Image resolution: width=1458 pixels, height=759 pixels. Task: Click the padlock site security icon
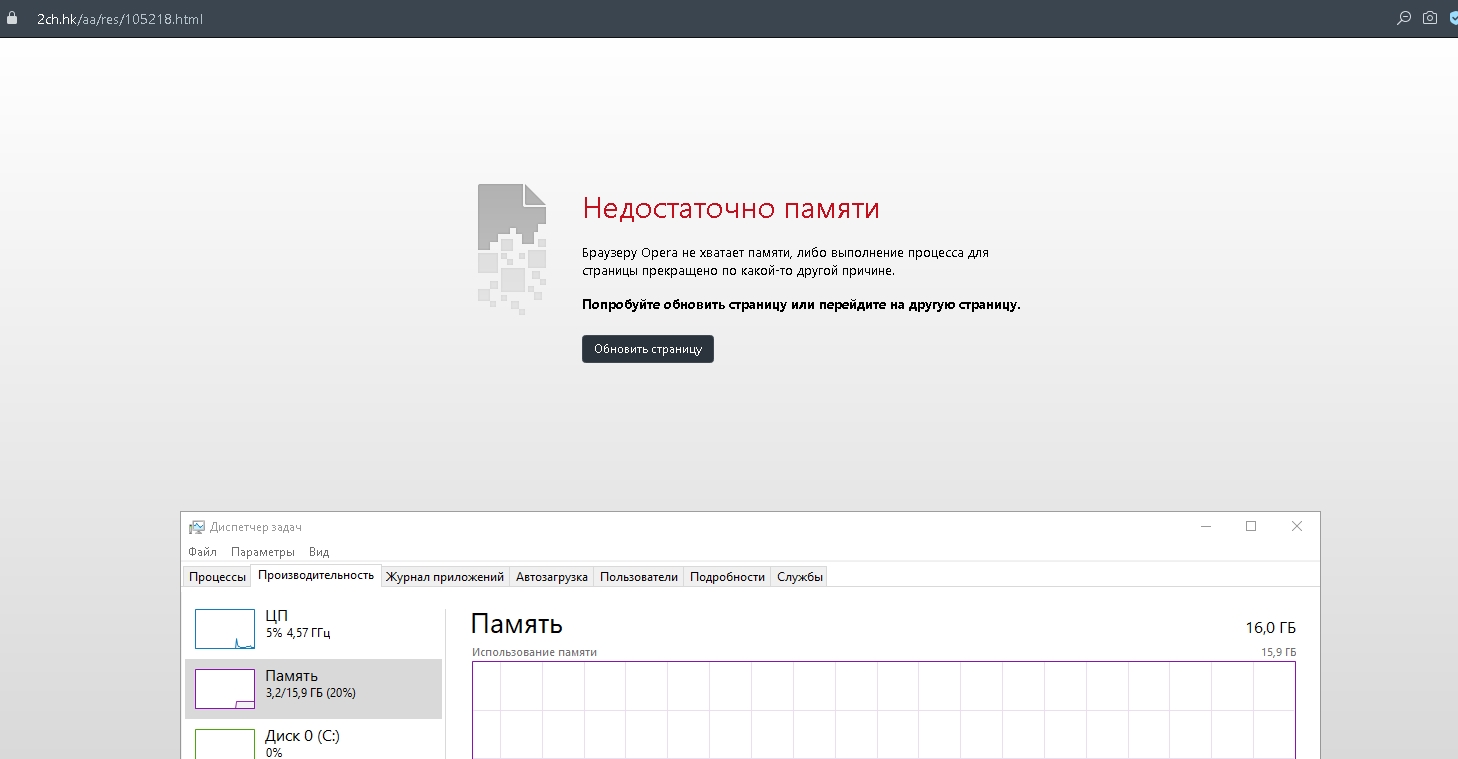point(12,18)
